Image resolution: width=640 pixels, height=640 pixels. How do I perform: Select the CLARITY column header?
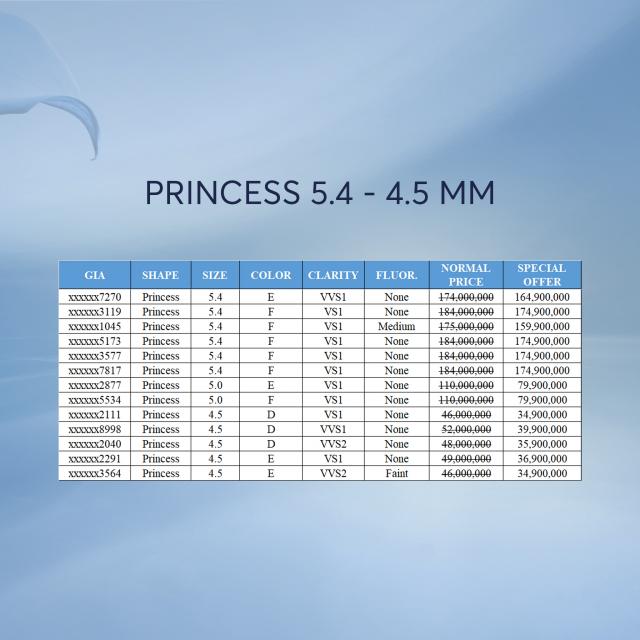(x=333, y=275)
